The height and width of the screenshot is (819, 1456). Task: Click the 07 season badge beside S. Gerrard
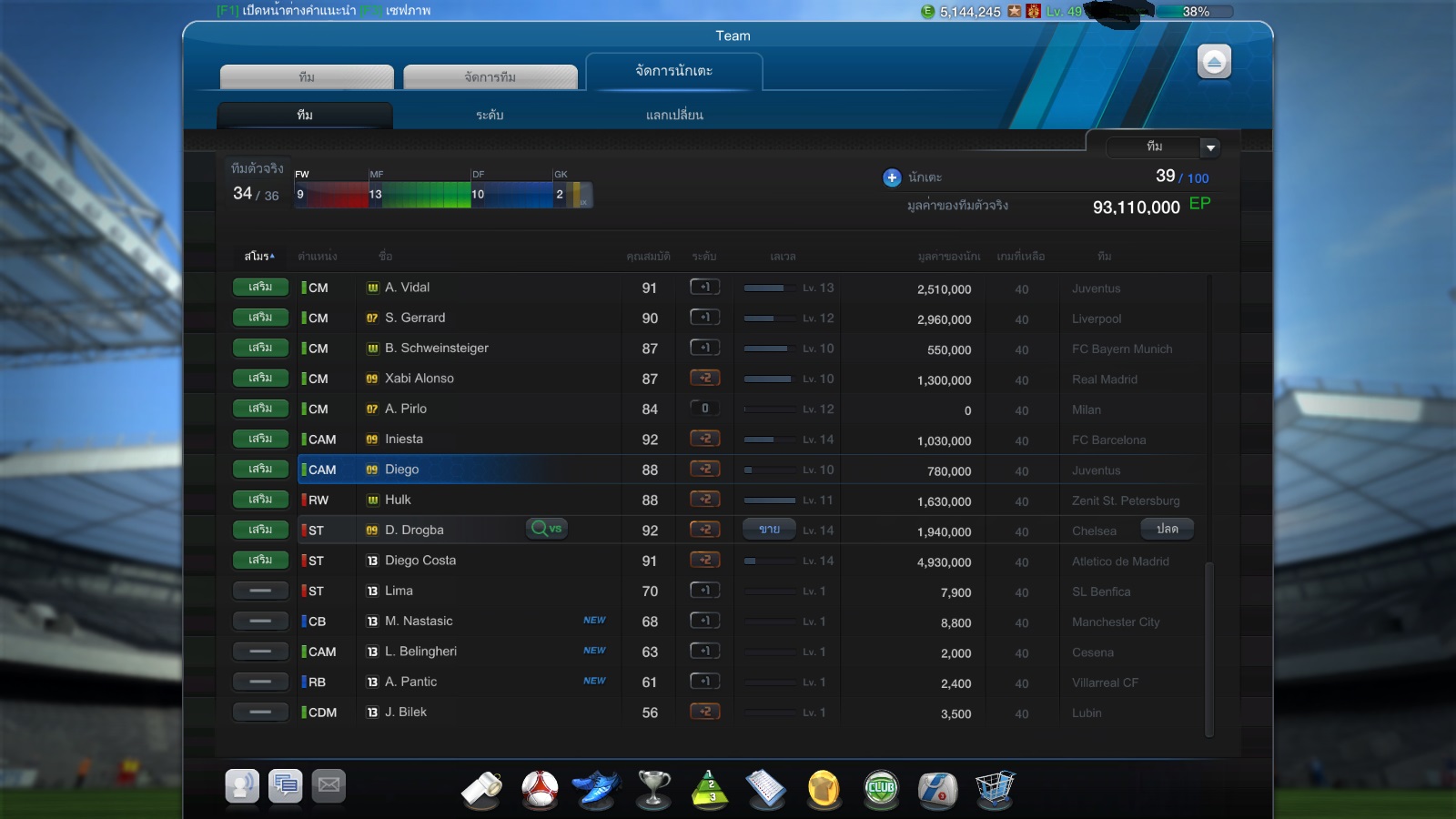[372, 318]
